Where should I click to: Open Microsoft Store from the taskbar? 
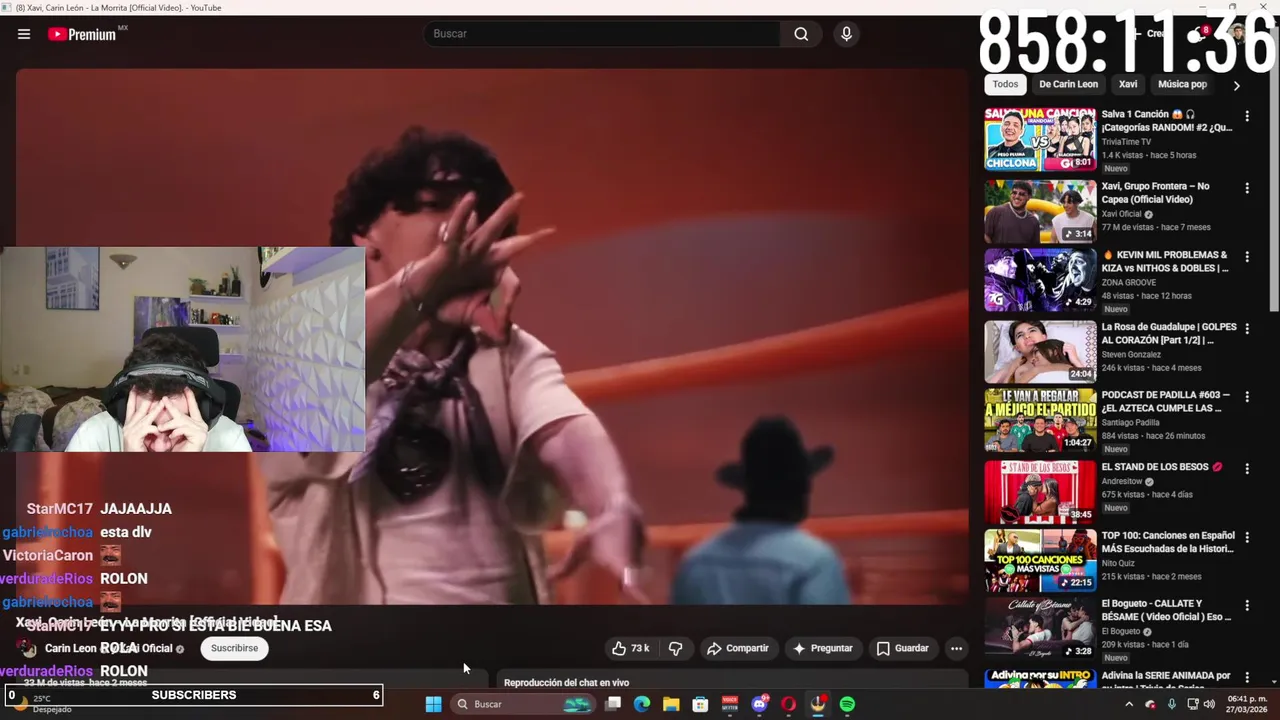(x=701, y=704)
